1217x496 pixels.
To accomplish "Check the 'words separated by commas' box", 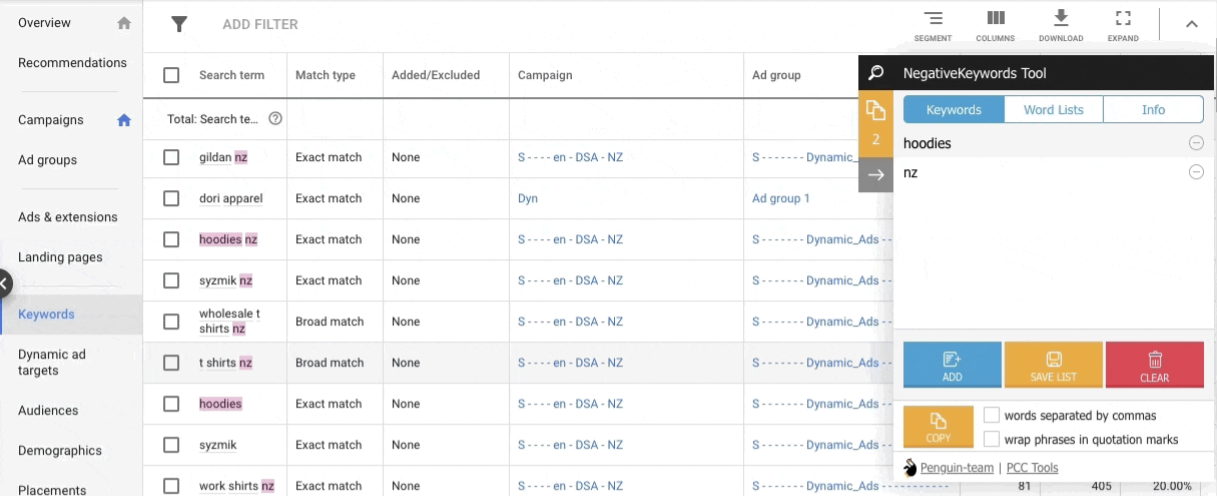I will coord(992,415).
